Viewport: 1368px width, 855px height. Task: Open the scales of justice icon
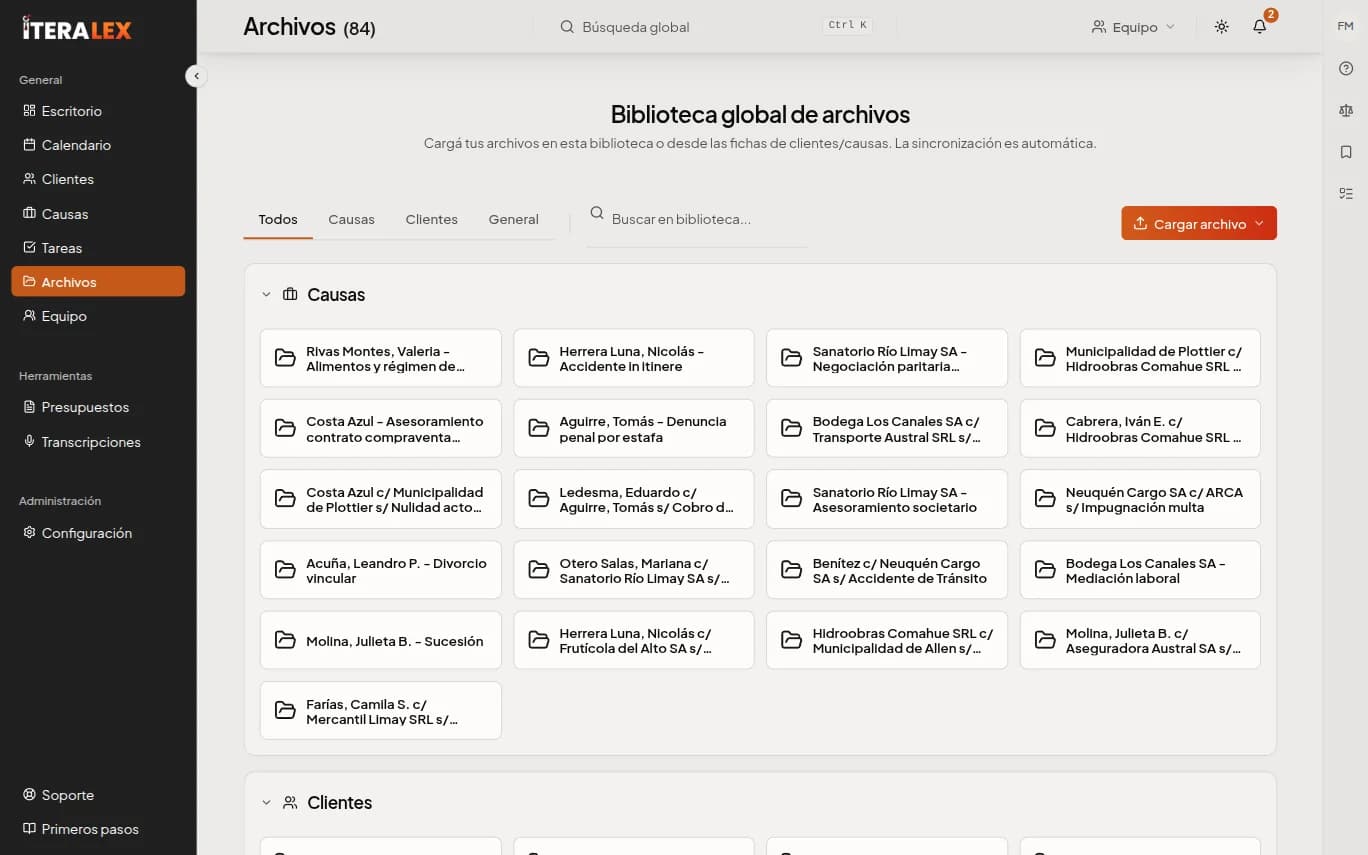pyautogui.click(x=1346, y=110)
